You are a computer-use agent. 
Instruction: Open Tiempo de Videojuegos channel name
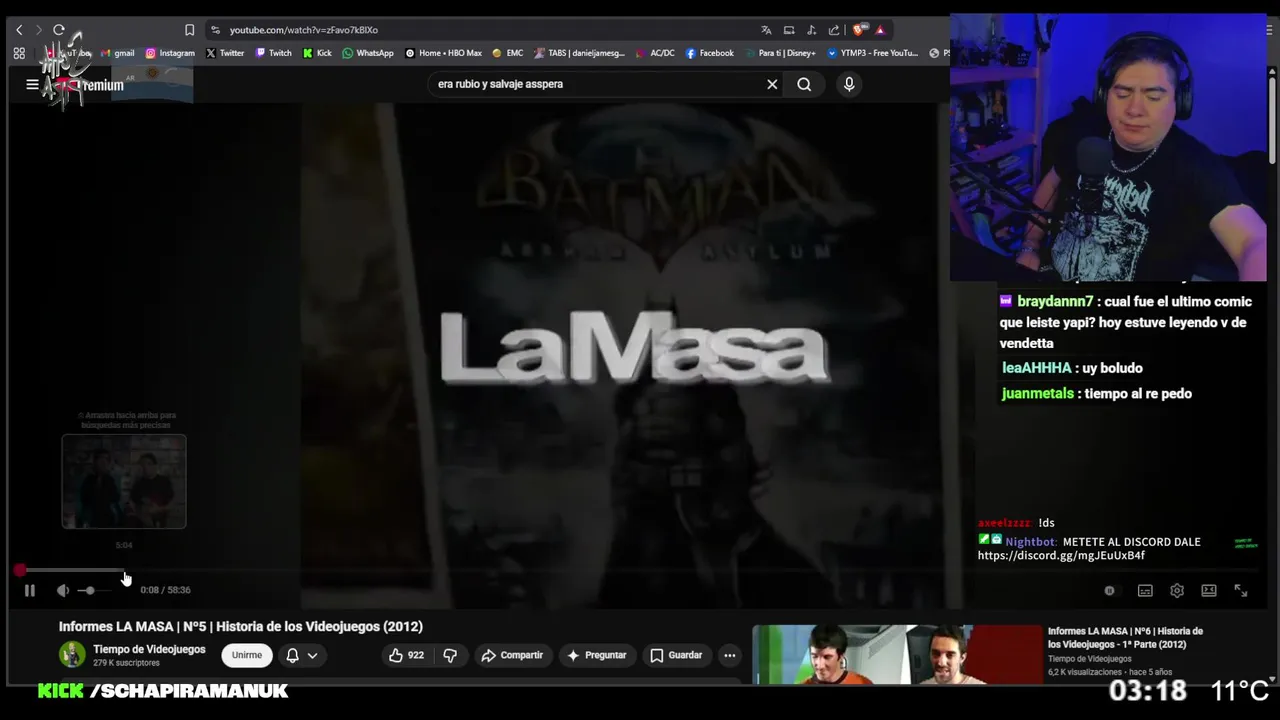[x=149, y=649]
